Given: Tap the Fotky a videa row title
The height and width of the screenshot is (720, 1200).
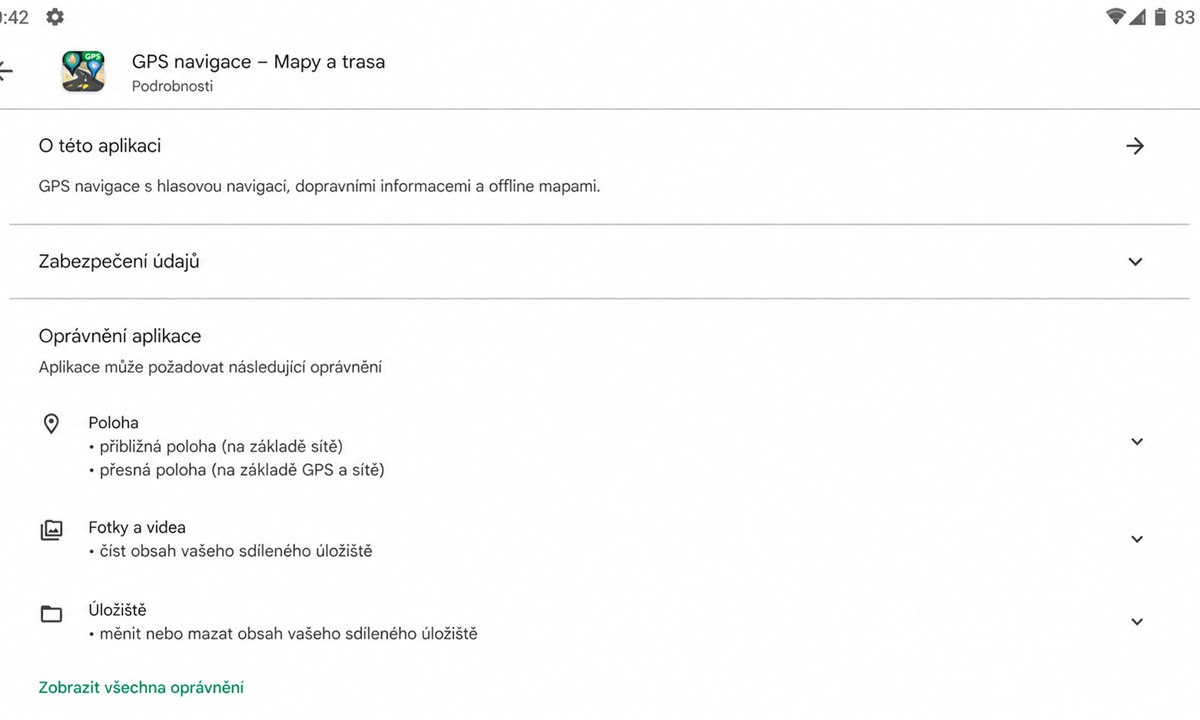Looking at the screenshot, I should point(137,527).
